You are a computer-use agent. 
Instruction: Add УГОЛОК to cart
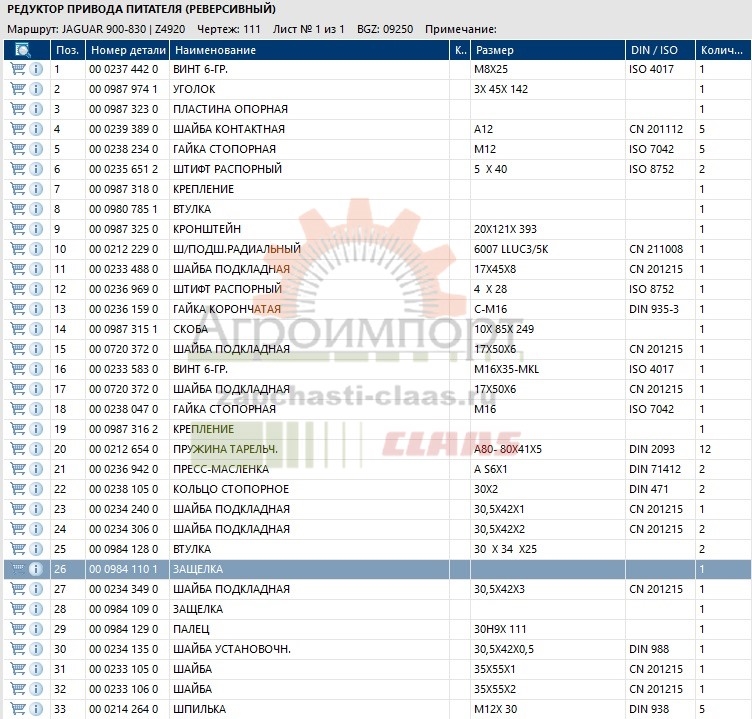tap(18, 89)
